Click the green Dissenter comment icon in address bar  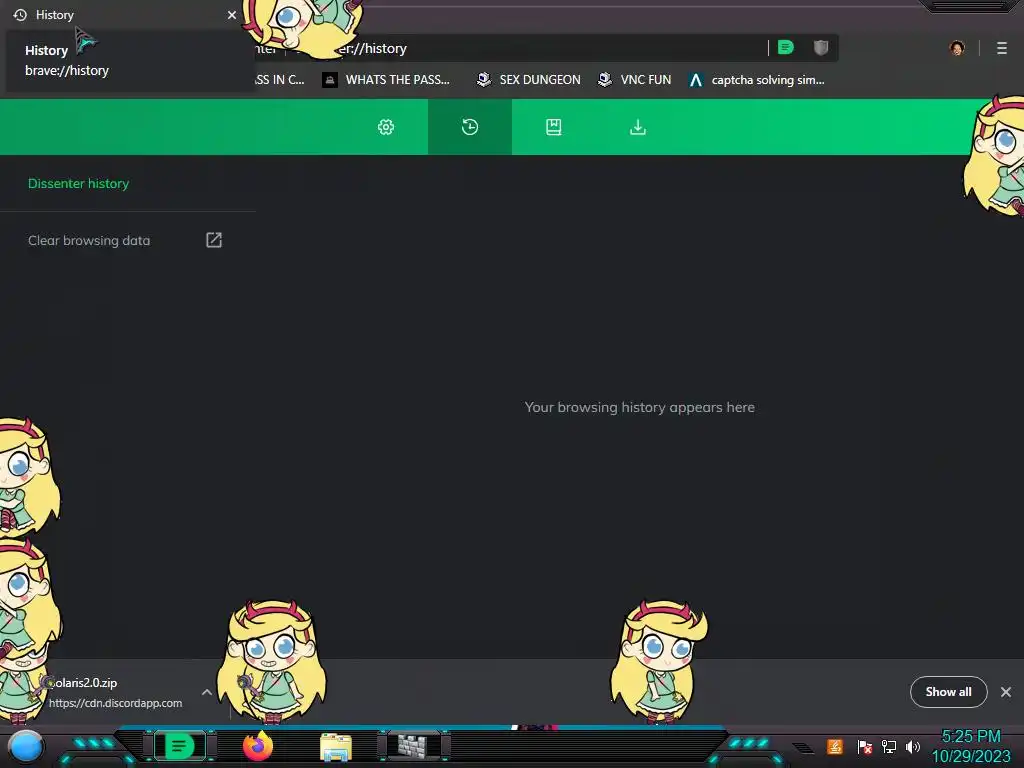[786, 48]
